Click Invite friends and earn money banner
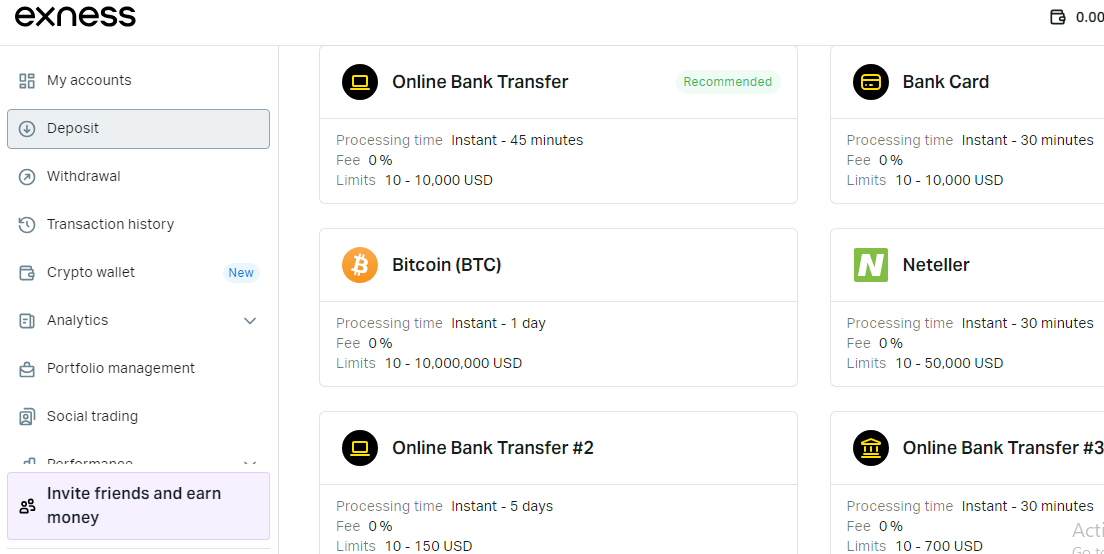Screen dimensions: 1104x554 pyautogui.click(x=139, y=505)
